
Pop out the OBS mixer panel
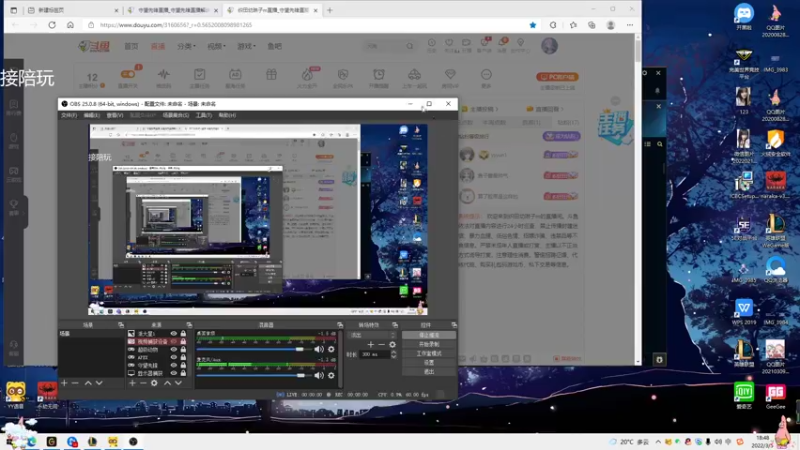340,324
